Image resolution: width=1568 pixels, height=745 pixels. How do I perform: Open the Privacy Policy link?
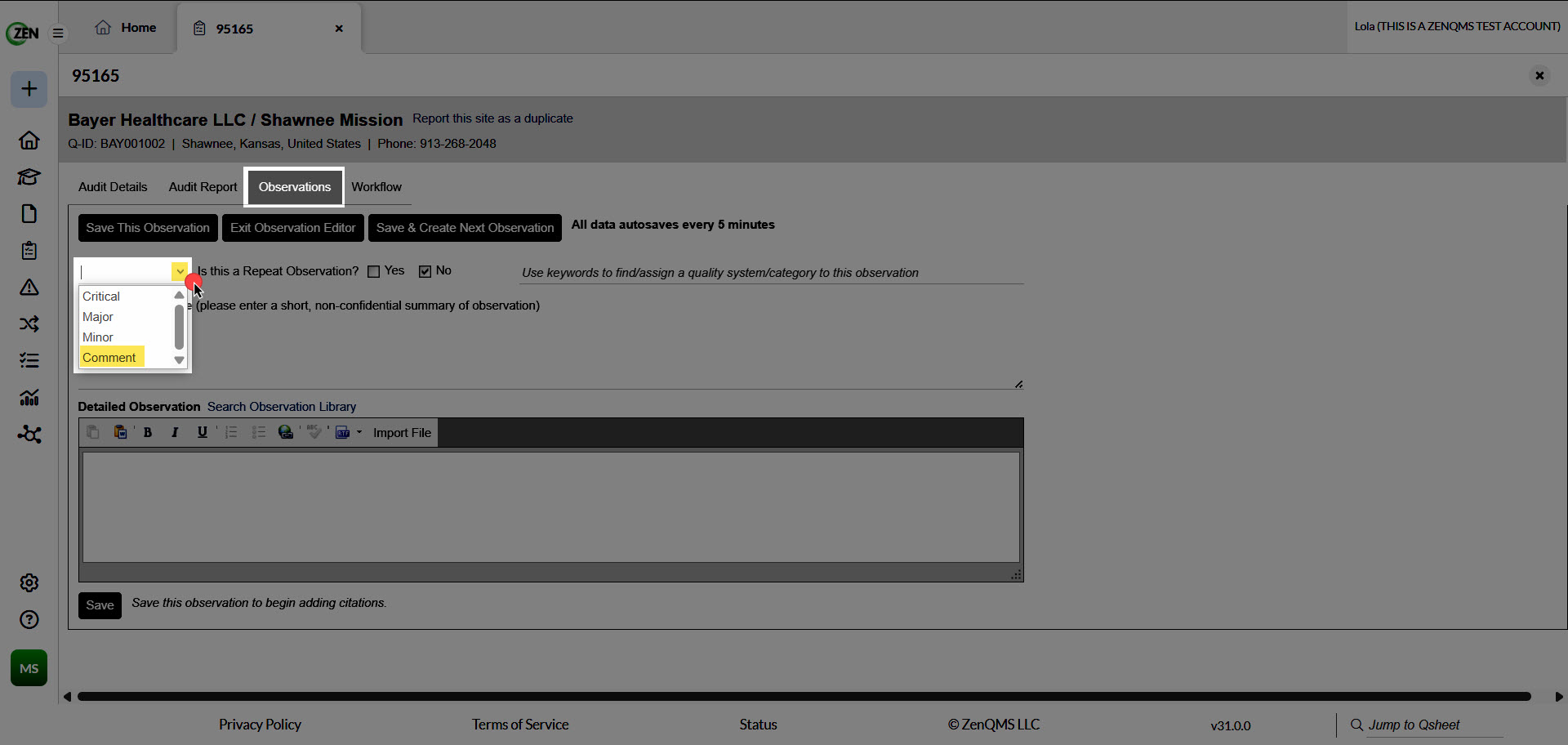[260, 725]
